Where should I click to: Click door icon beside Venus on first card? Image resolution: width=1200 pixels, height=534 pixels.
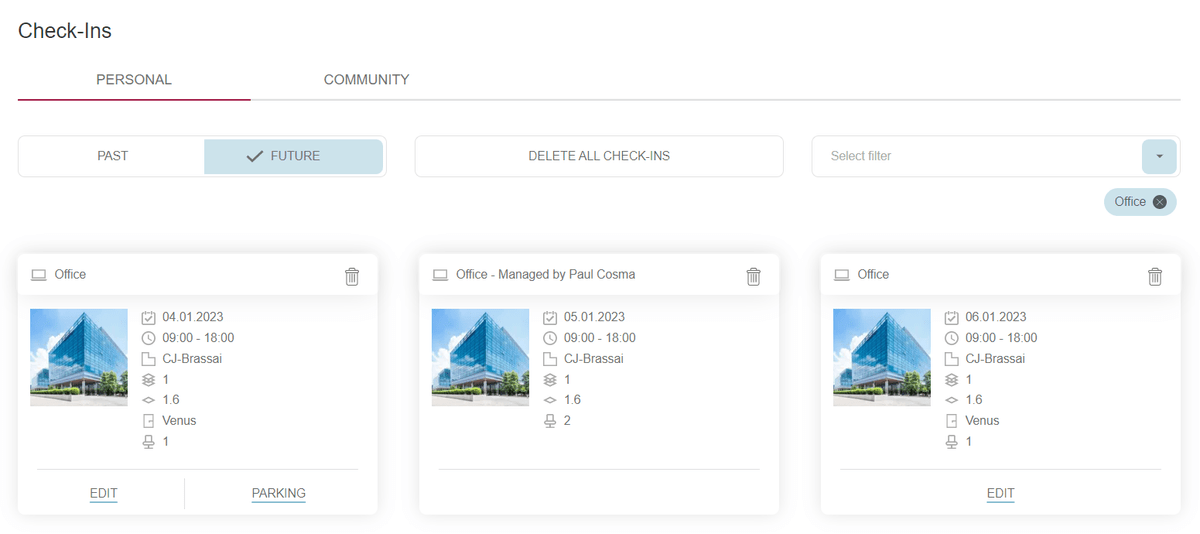(x=149, y=421)
